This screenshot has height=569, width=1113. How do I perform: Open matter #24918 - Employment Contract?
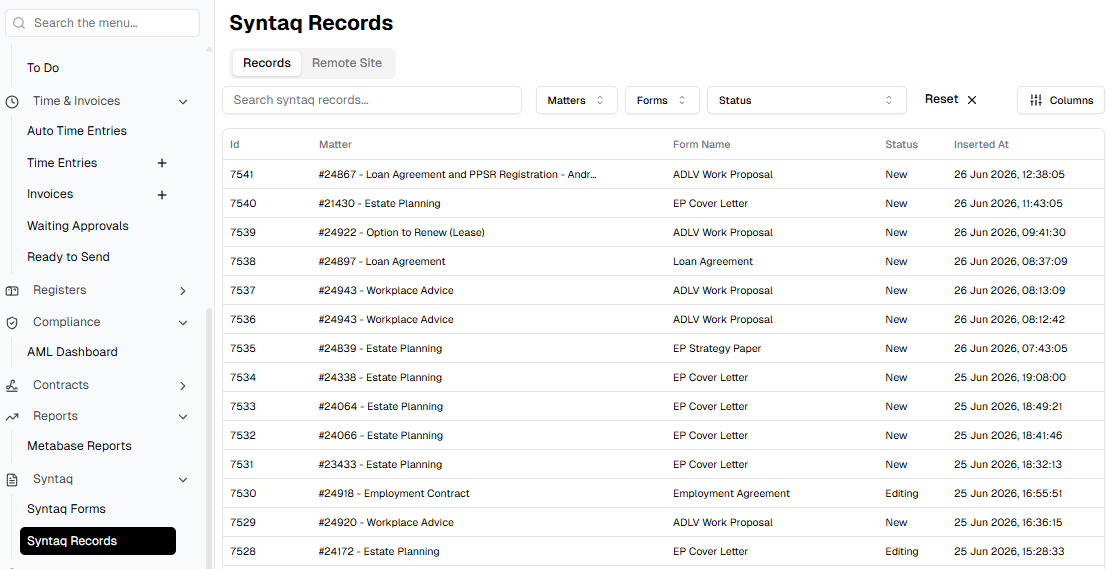(394, 494)
